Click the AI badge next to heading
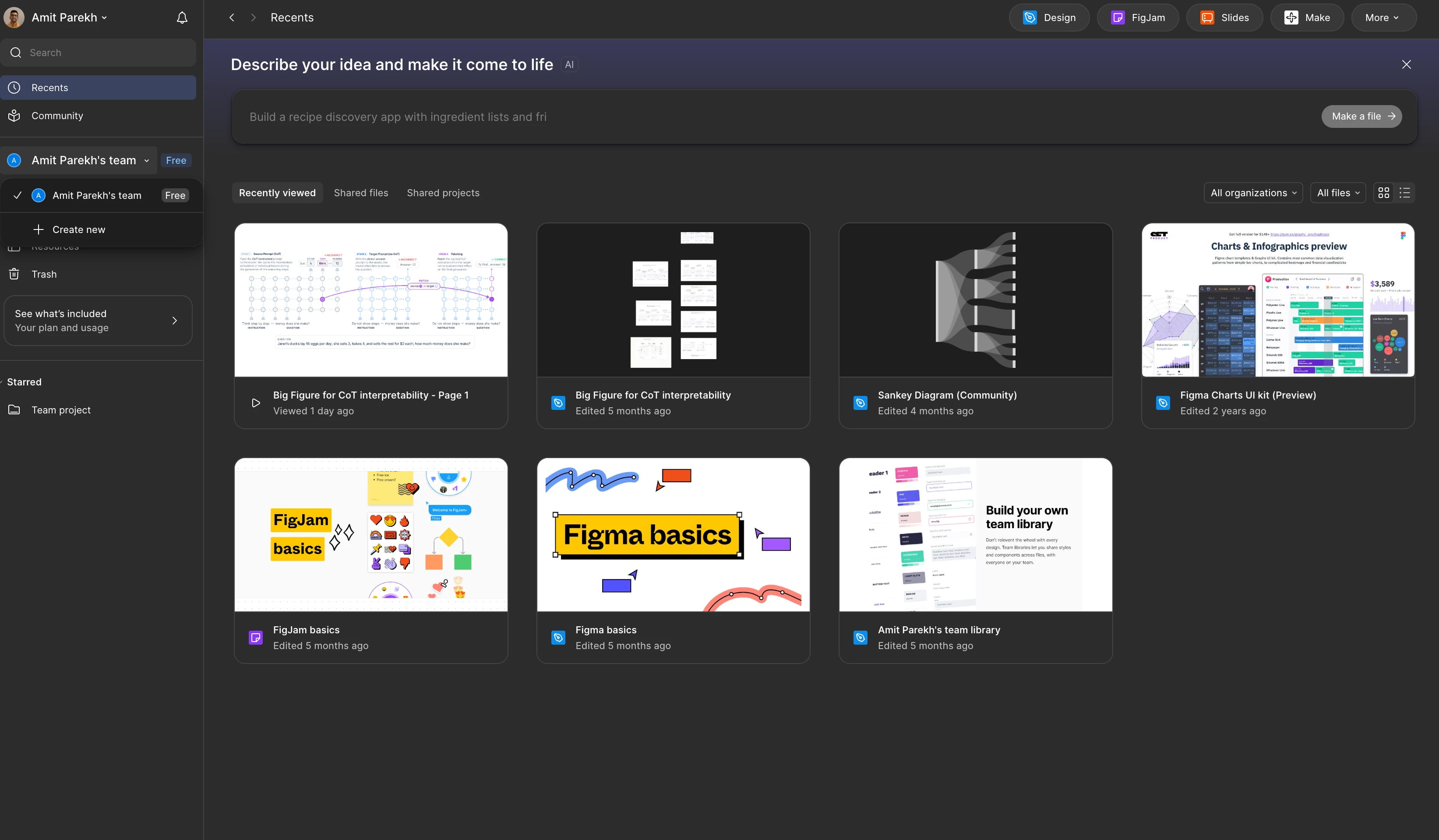Screen dimensions: 1439x840 pos(569,64)
